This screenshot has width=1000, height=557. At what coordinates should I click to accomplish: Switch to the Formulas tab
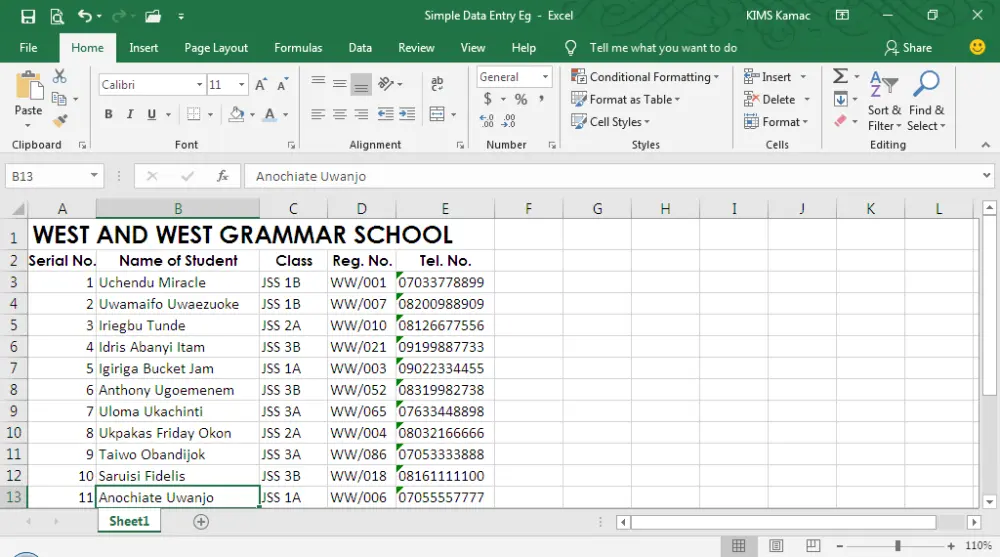pos(298,48)
